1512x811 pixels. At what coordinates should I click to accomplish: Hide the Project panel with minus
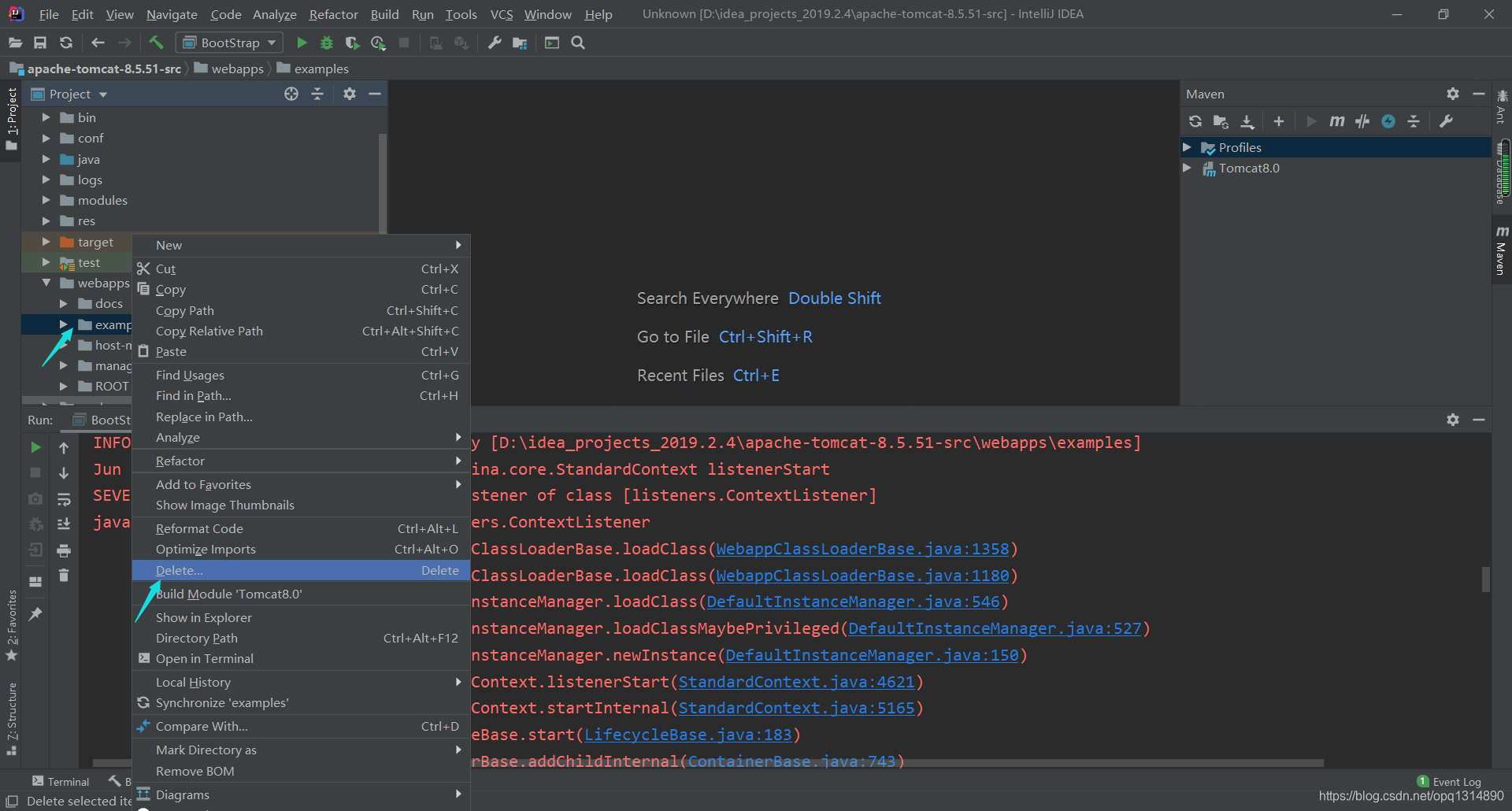pos(375,94)
